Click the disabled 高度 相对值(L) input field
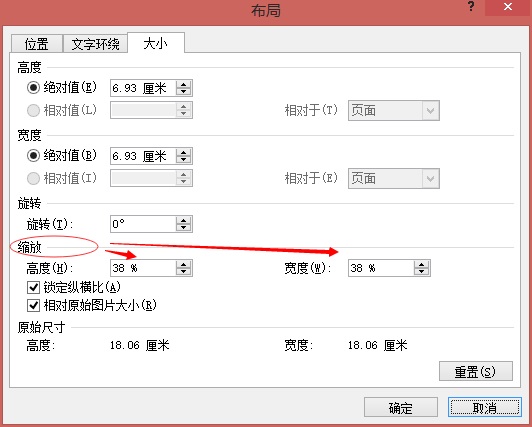 (143, 110)
